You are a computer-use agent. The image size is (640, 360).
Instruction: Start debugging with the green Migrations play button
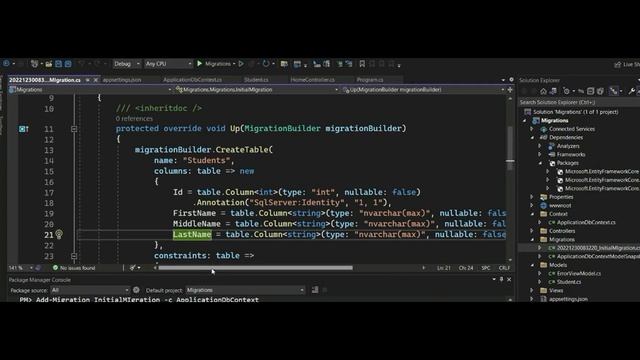click(200, 64)
